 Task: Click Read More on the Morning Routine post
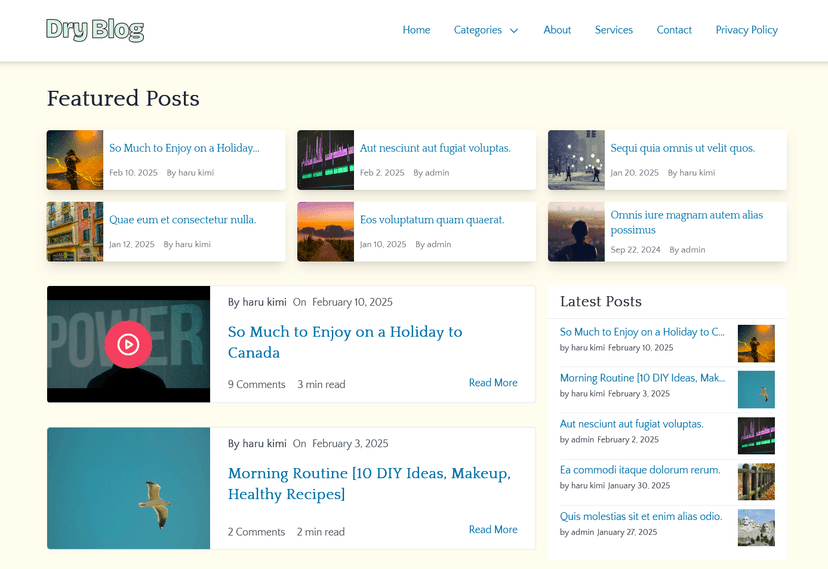493,529
